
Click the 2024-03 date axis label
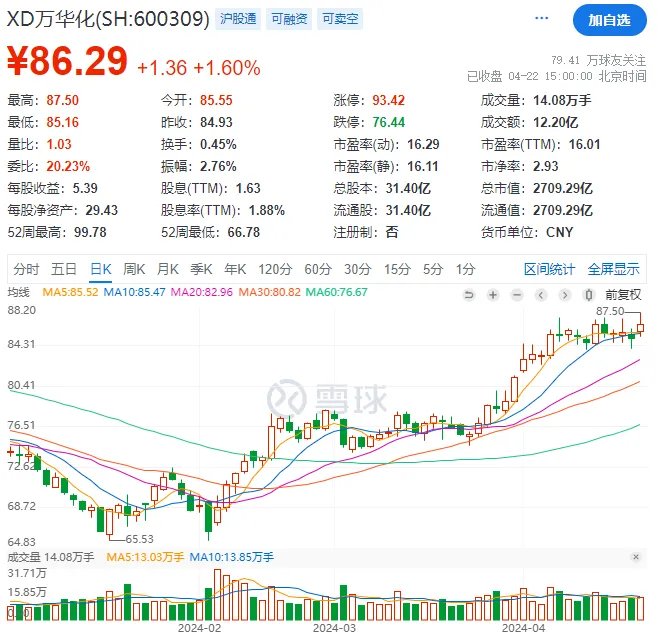tap(335, 628)
